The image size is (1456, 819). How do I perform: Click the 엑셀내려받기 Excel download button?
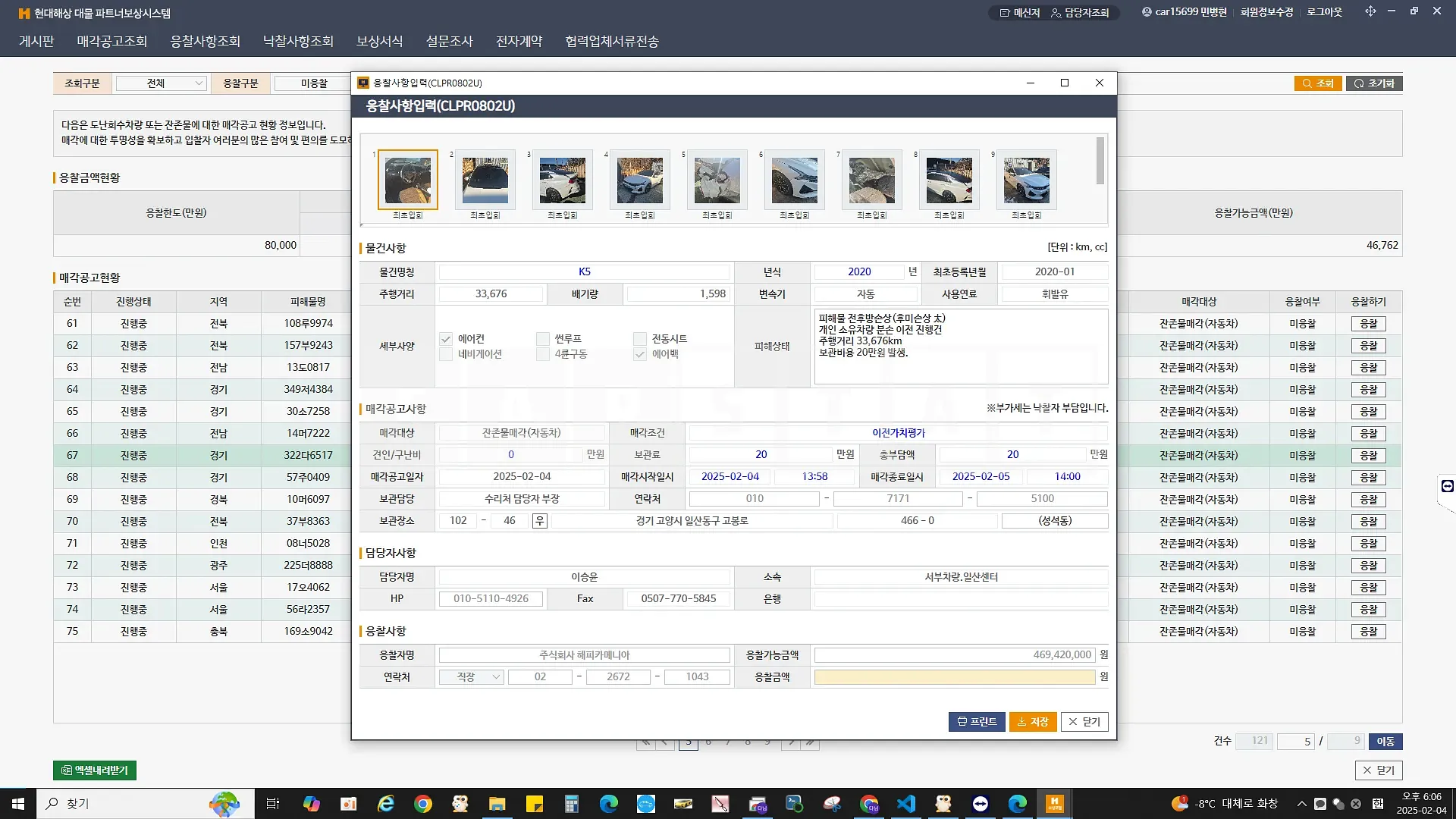pos(95,770)
